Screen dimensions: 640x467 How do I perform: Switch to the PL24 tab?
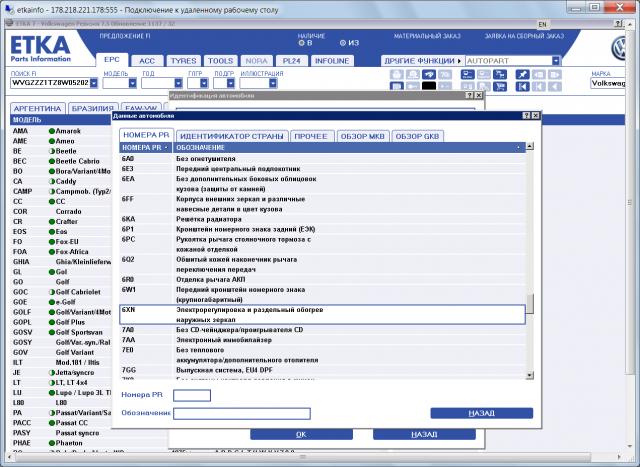(x=291, y=61)
